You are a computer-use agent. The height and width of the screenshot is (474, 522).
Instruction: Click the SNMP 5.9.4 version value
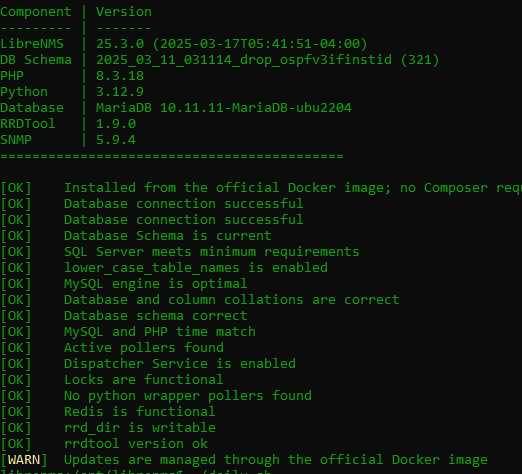click(116, 140)
